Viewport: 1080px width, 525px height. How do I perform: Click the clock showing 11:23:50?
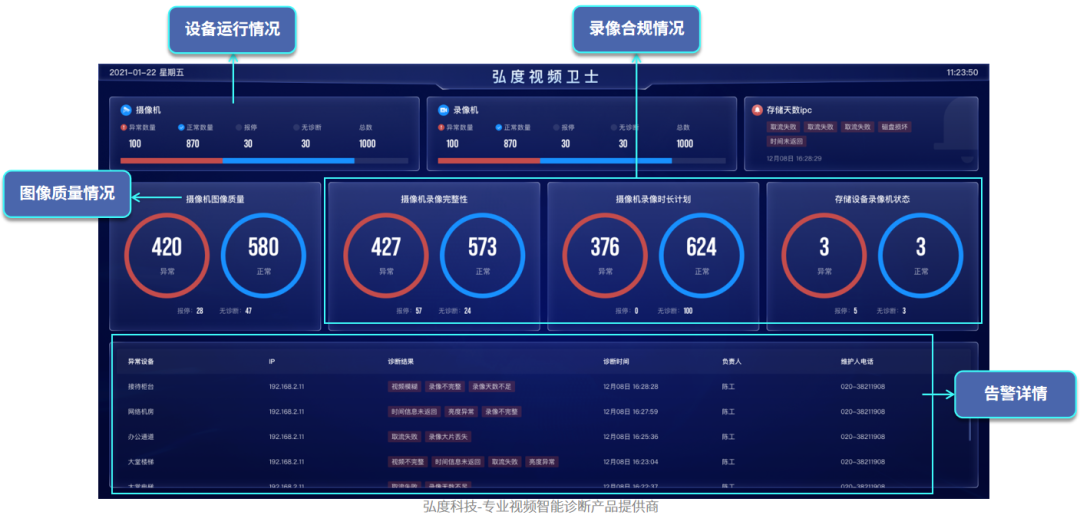962,72
